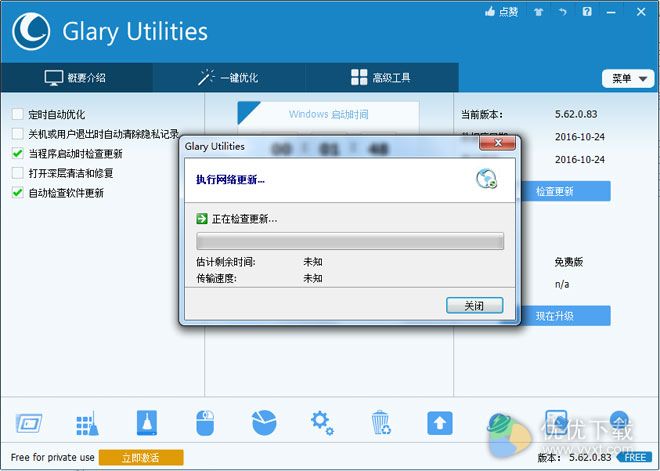Image resolution: width=660 pixels, height=471 pixels.
Task: Launch the uninstall manager trash icon
Action: [x=381, y=423]
